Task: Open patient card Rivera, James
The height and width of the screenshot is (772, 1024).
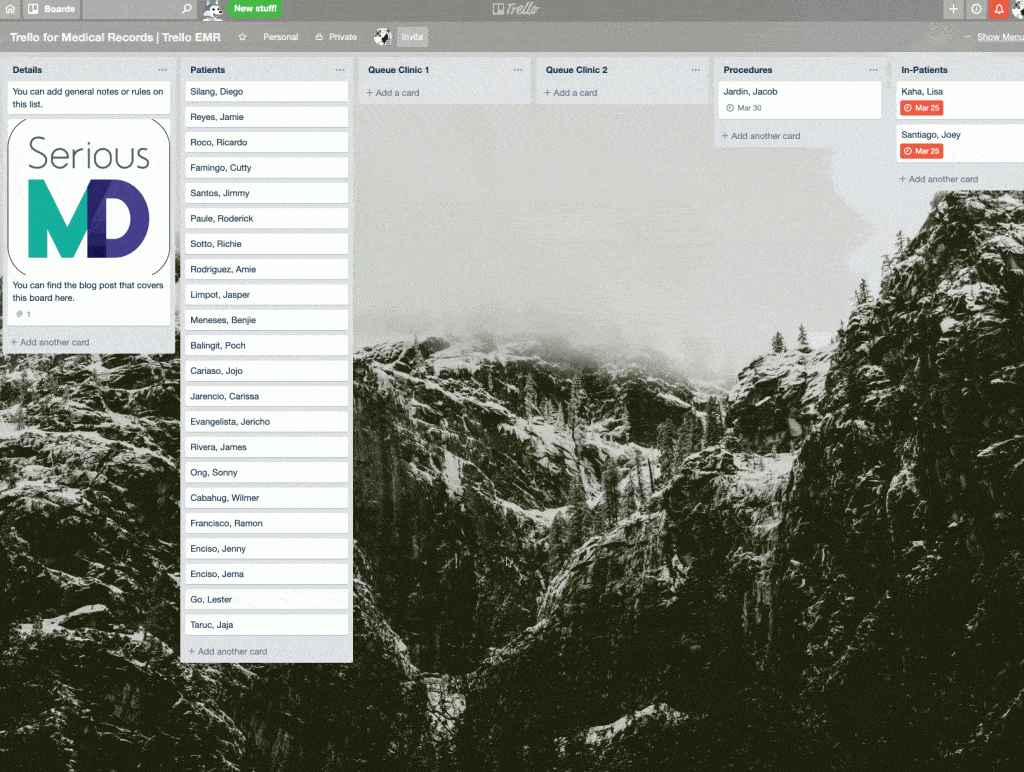Action: 266,447
